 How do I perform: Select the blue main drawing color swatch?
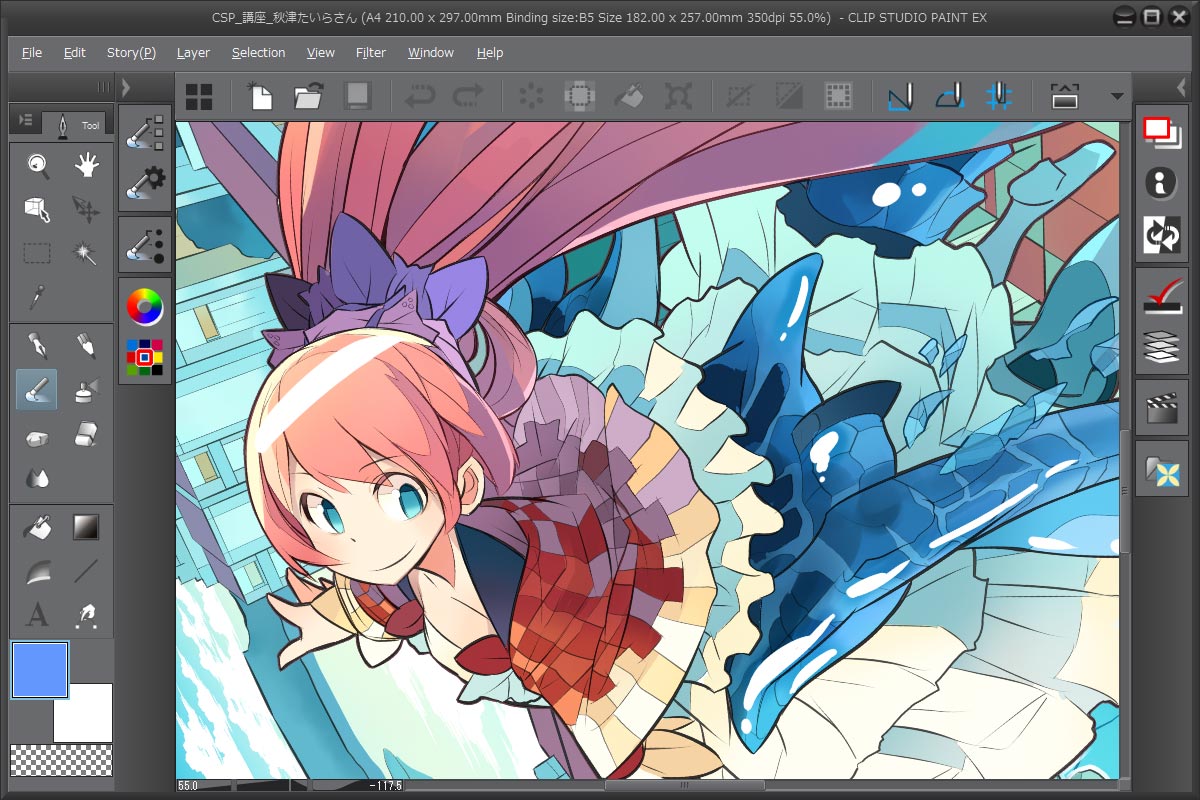point(40,669)
